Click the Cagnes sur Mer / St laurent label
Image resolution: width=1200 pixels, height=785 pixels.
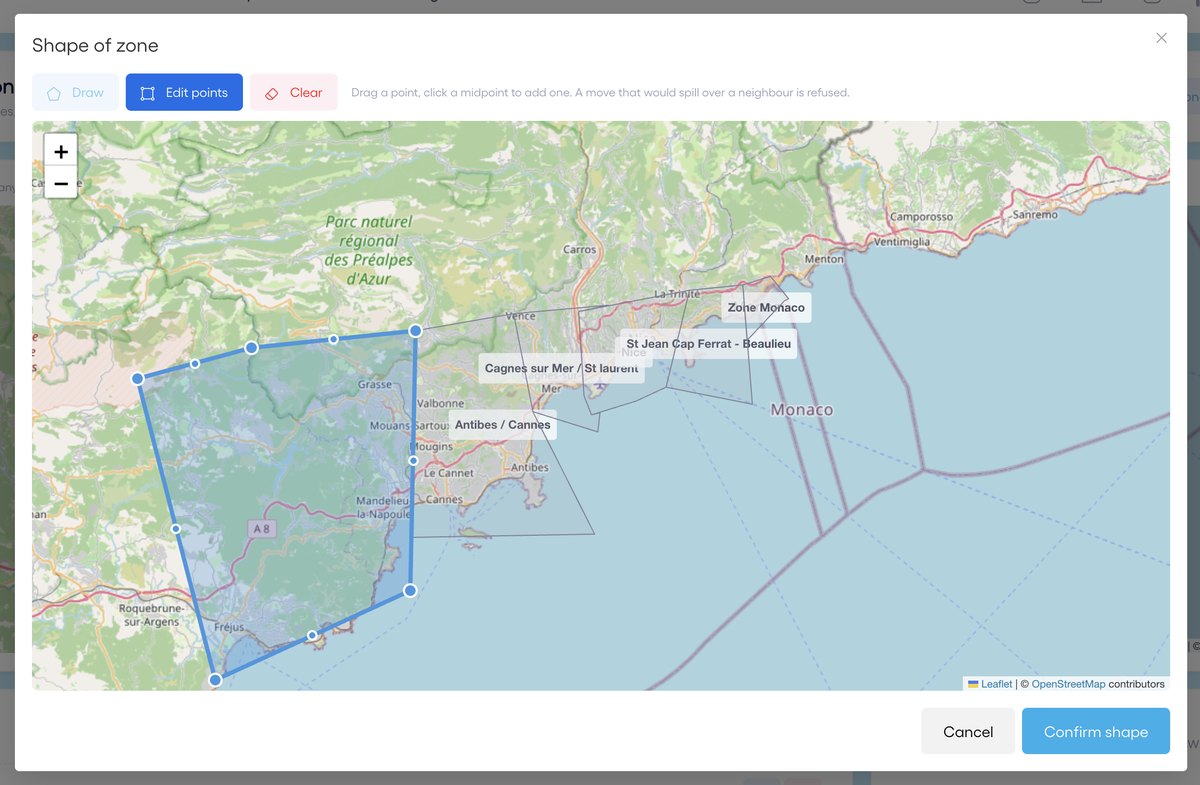tap(561, 368)
